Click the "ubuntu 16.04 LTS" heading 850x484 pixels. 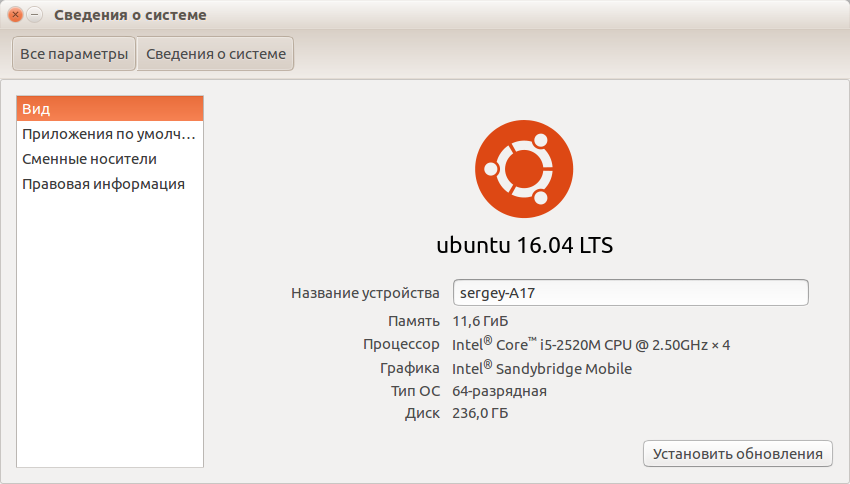(x=524, y=245)
